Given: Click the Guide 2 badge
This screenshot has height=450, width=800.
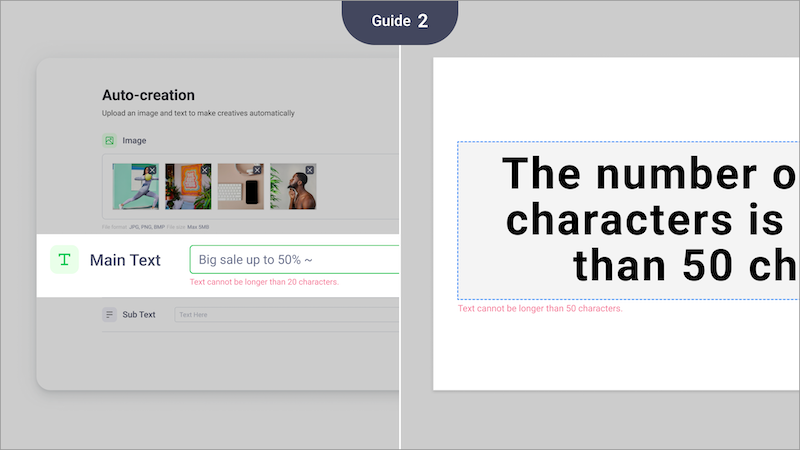Looking at the screenshot, I should (400, 22).
